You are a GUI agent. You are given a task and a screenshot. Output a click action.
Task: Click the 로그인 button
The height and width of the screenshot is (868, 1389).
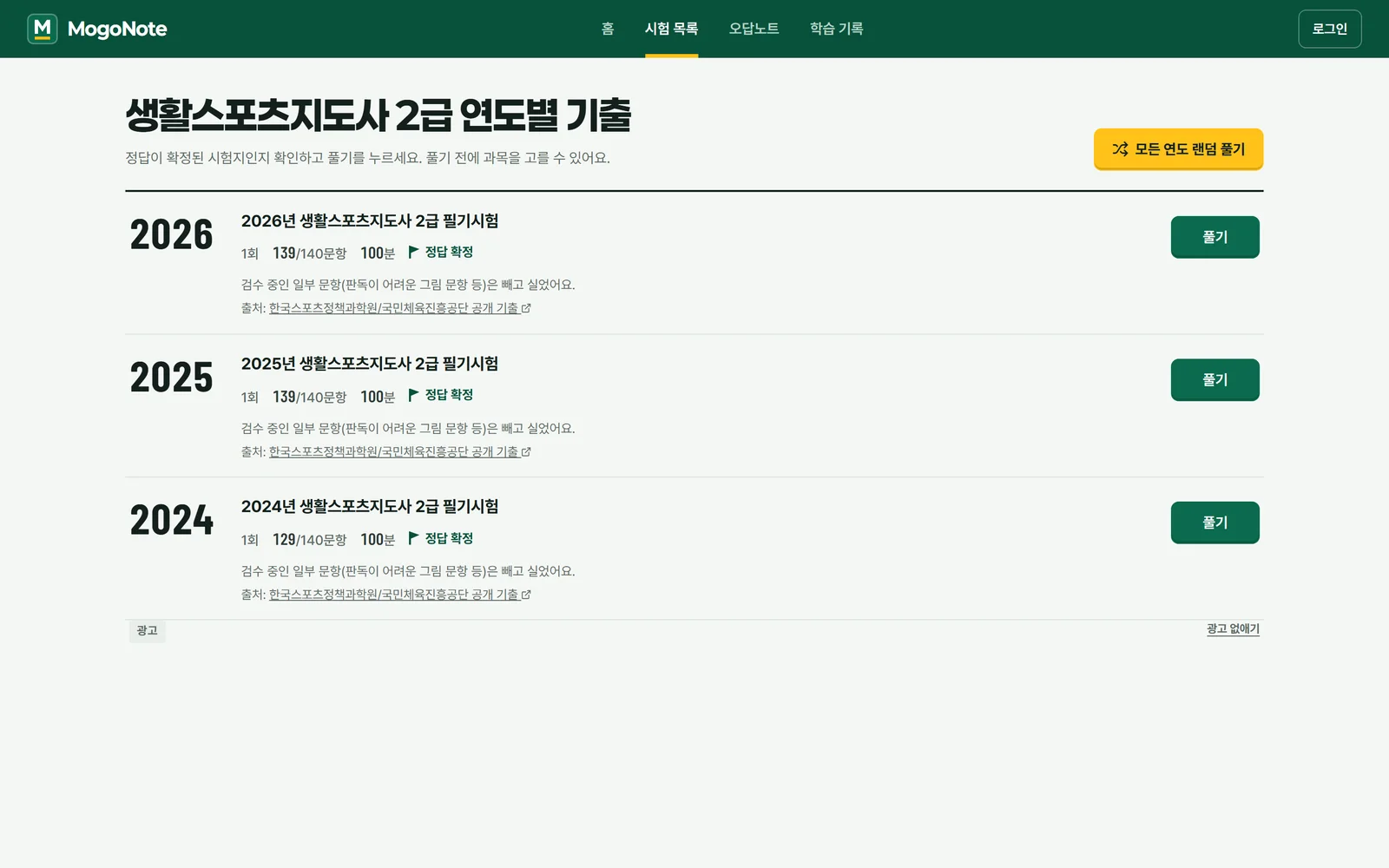(1329, 29)
